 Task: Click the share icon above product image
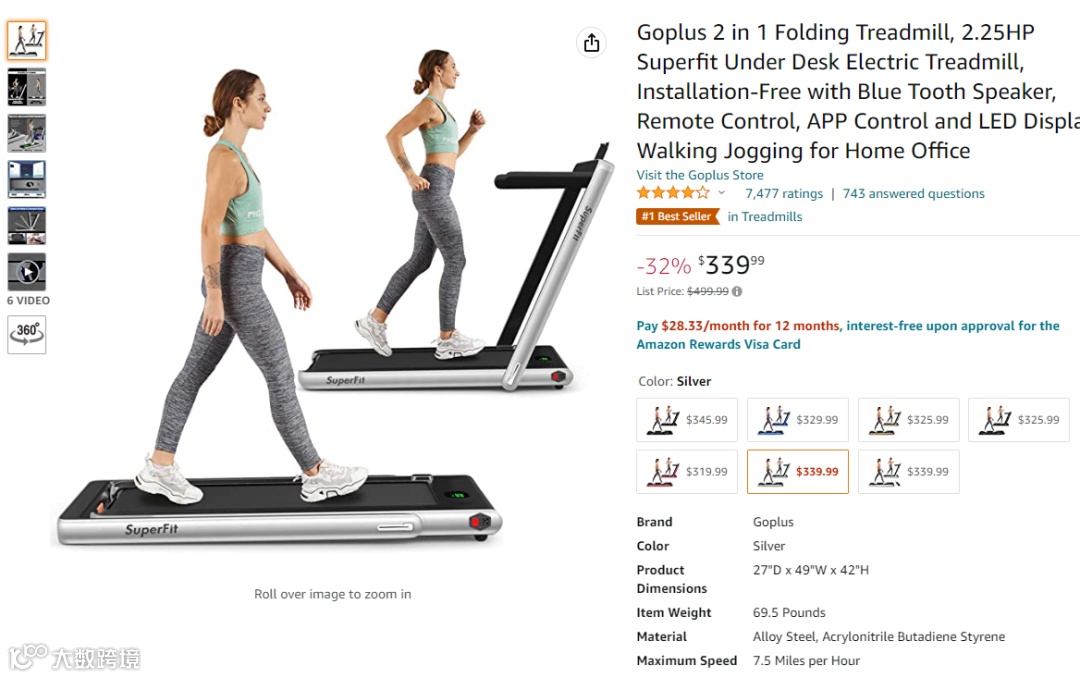click(591, 43)
